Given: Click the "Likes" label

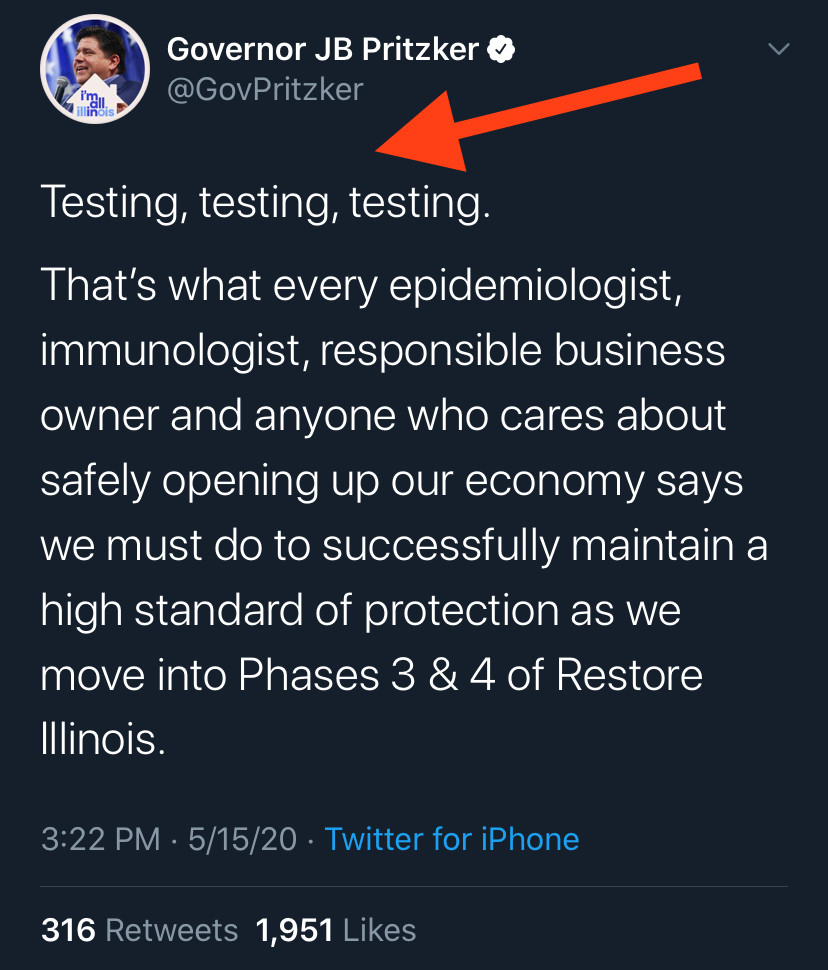Looking at the screenshot, I should 379,930.
